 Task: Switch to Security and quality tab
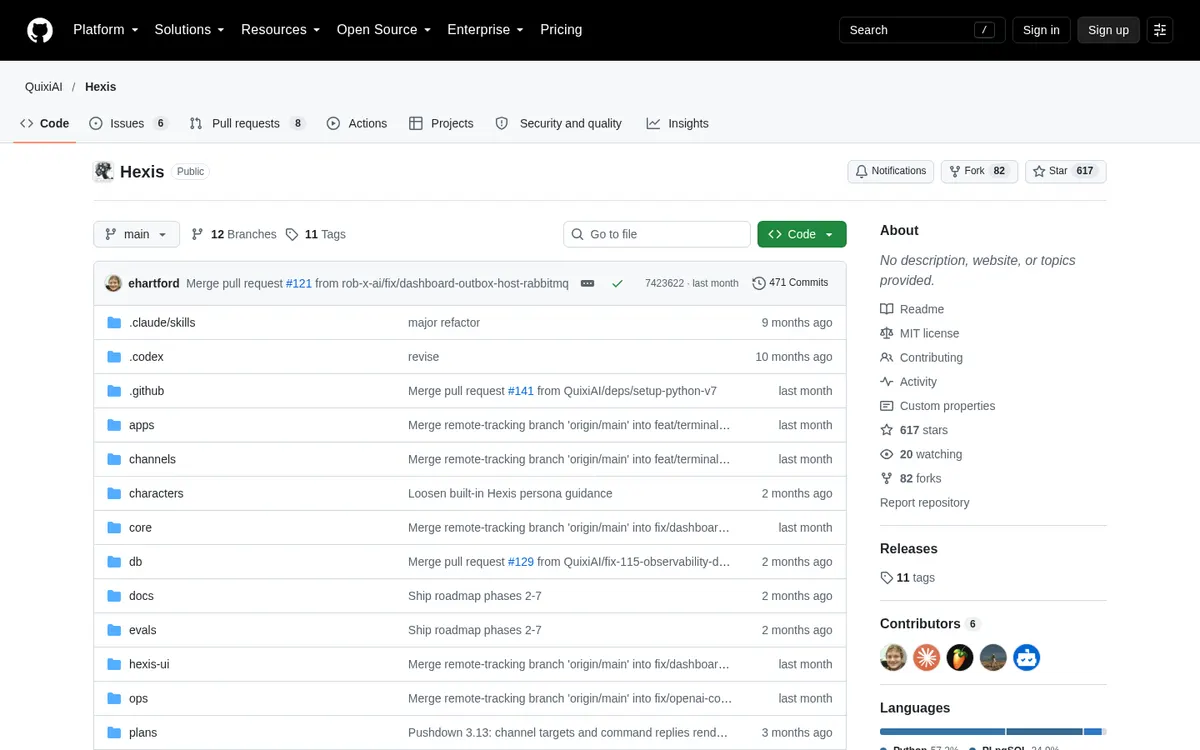tap(559, 123)
